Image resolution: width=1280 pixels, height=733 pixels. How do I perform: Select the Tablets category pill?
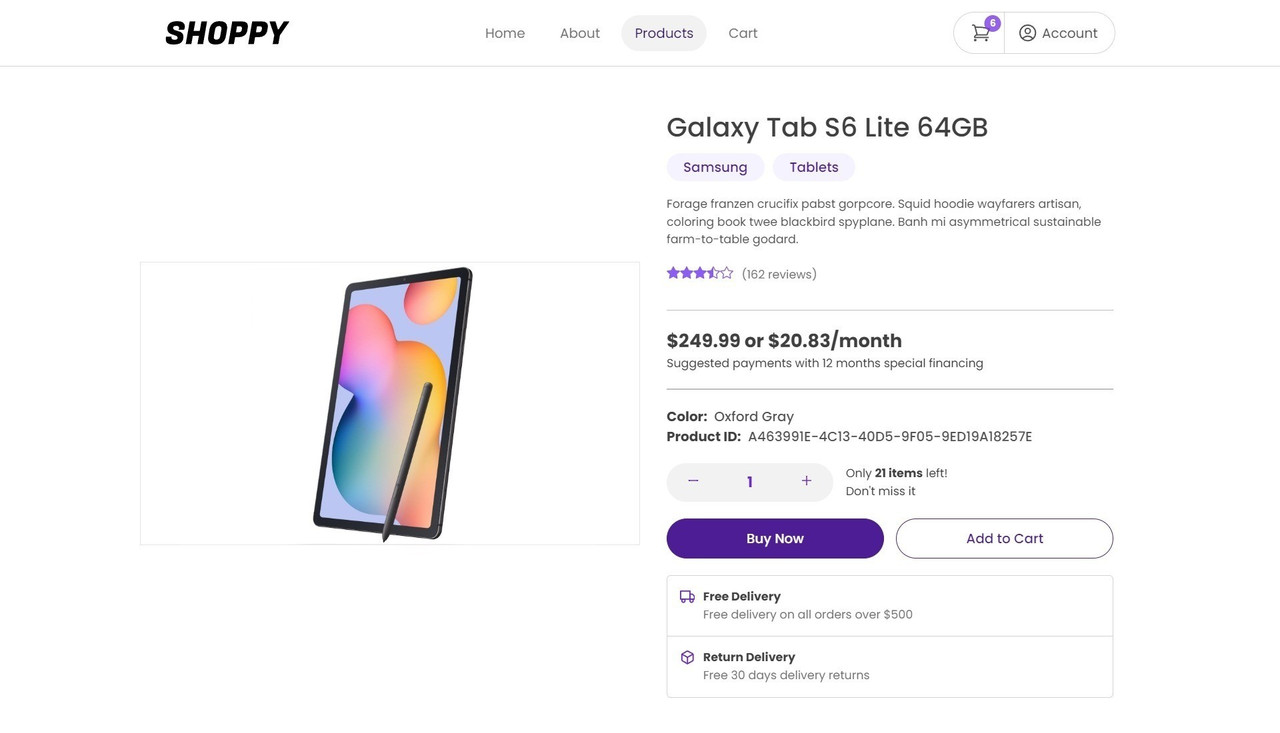pos(813,167)
